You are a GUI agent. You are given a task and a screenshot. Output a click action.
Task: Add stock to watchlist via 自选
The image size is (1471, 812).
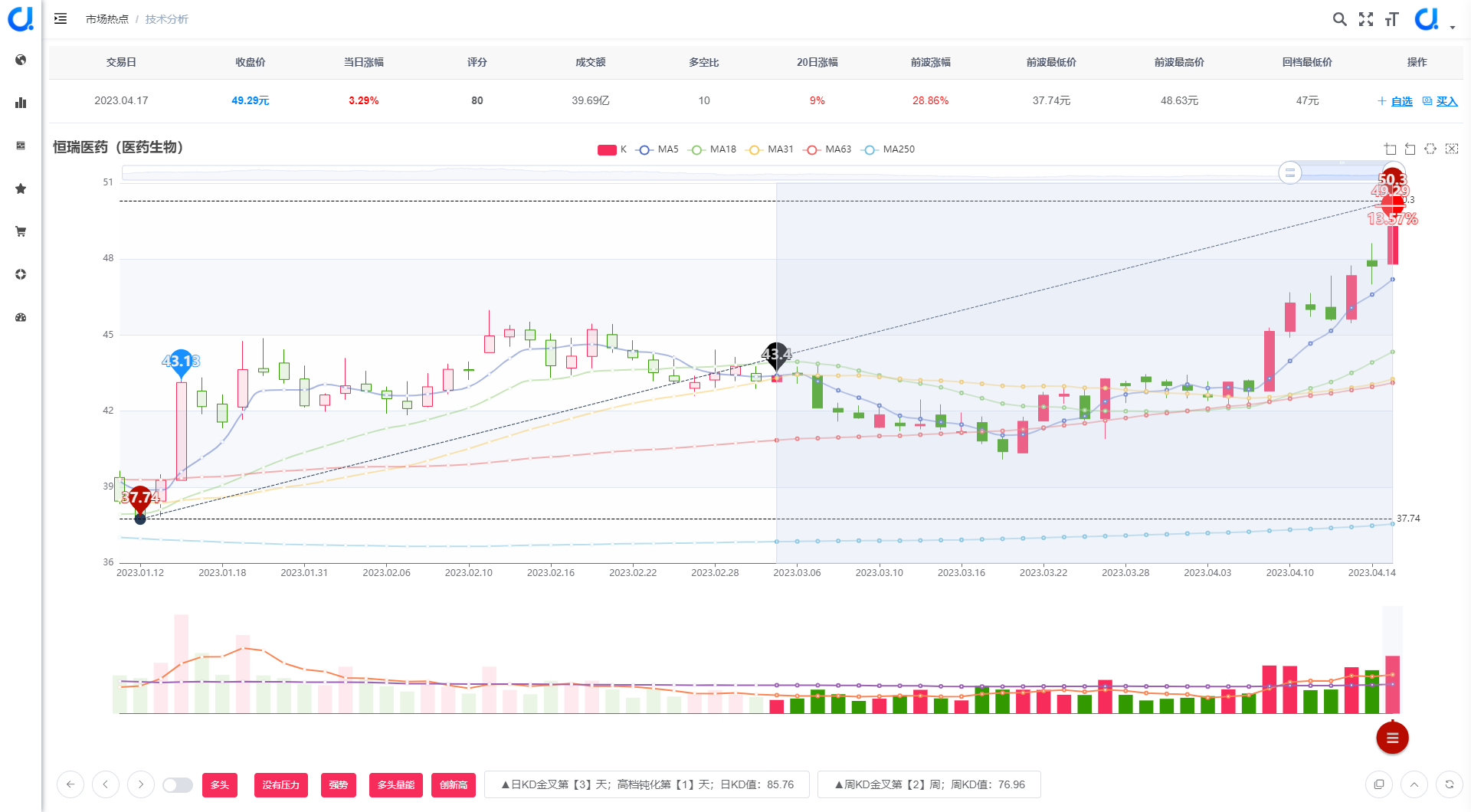(x=1395, y=101)
